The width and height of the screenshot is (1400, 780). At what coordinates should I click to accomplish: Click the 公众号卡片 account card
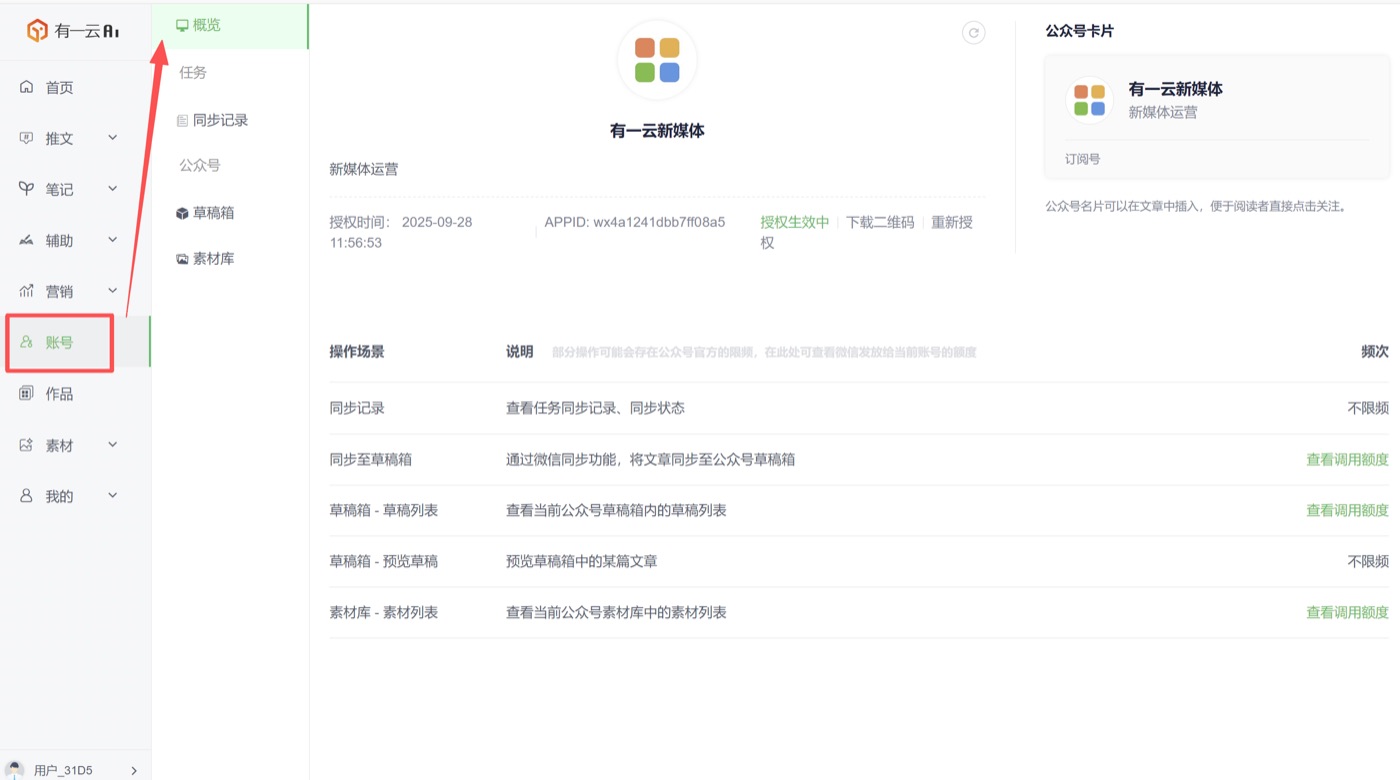click(x=1217, y=117)
